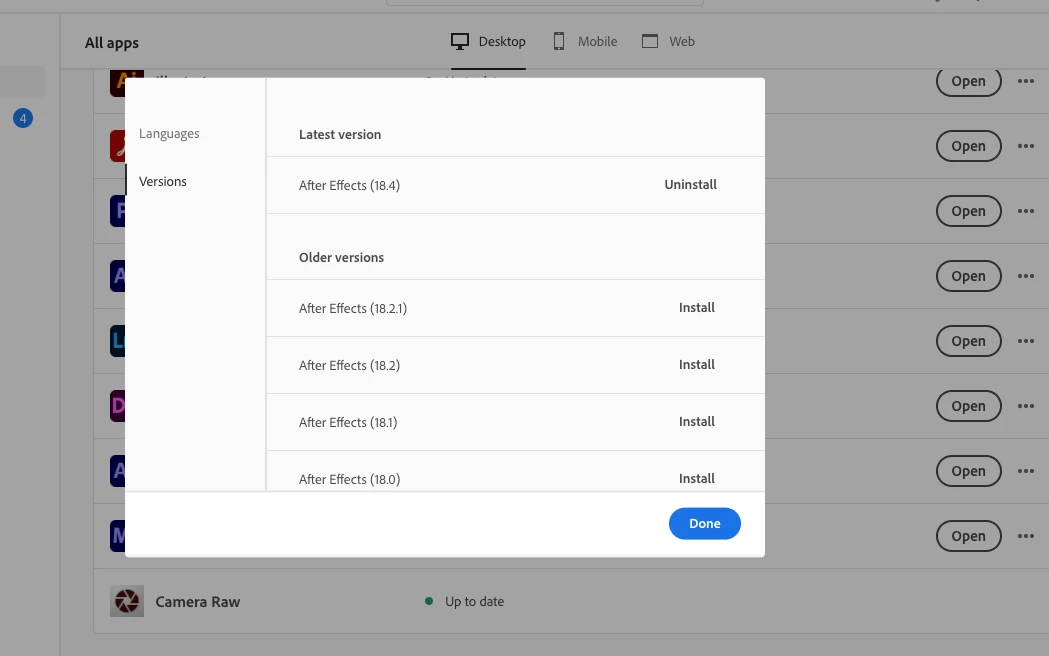Open more options for the P icon row
Image resolution: width=1049 pixels, height=656 pixels.
tap(1026, 211)
